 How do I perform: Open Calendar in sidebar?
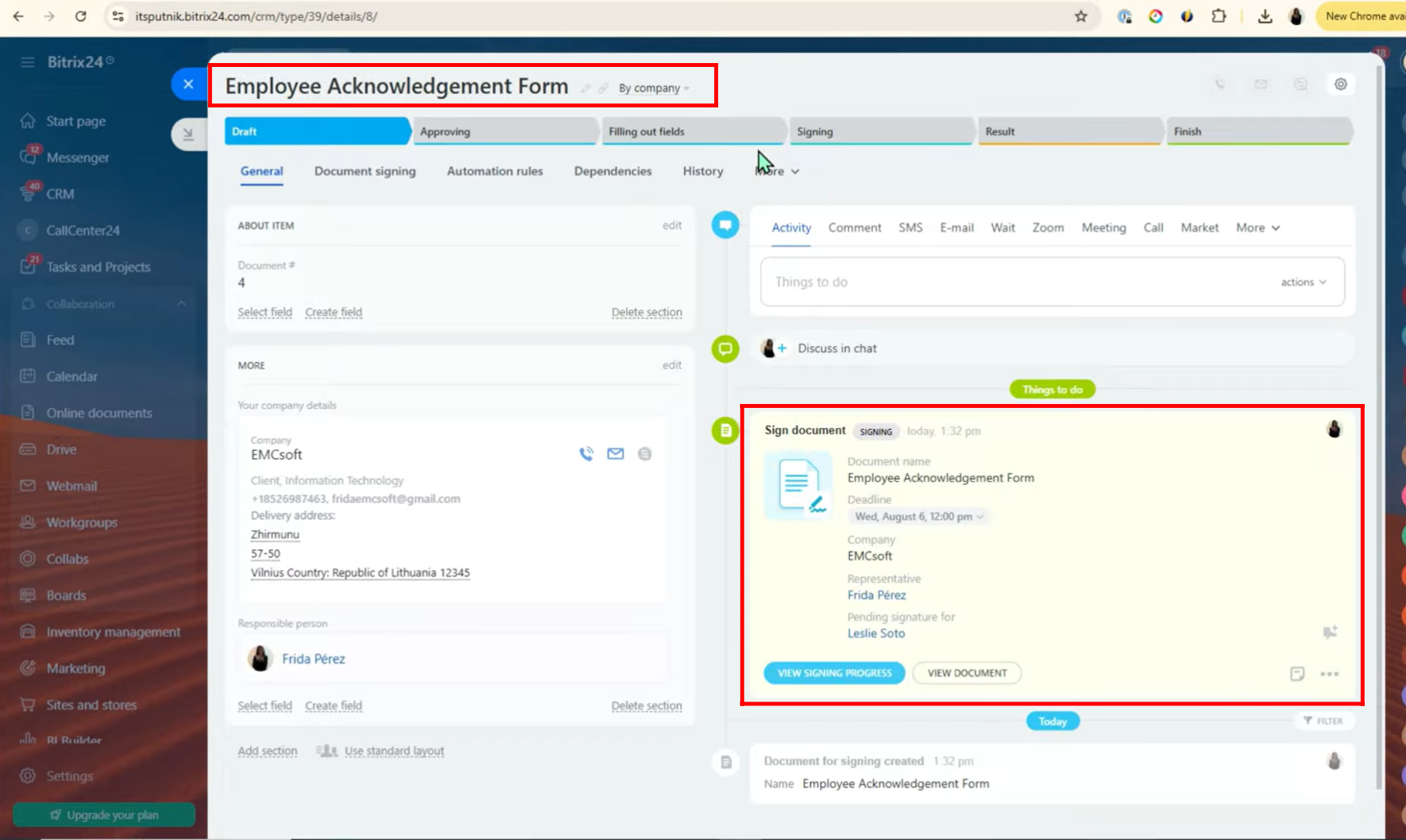72,377
